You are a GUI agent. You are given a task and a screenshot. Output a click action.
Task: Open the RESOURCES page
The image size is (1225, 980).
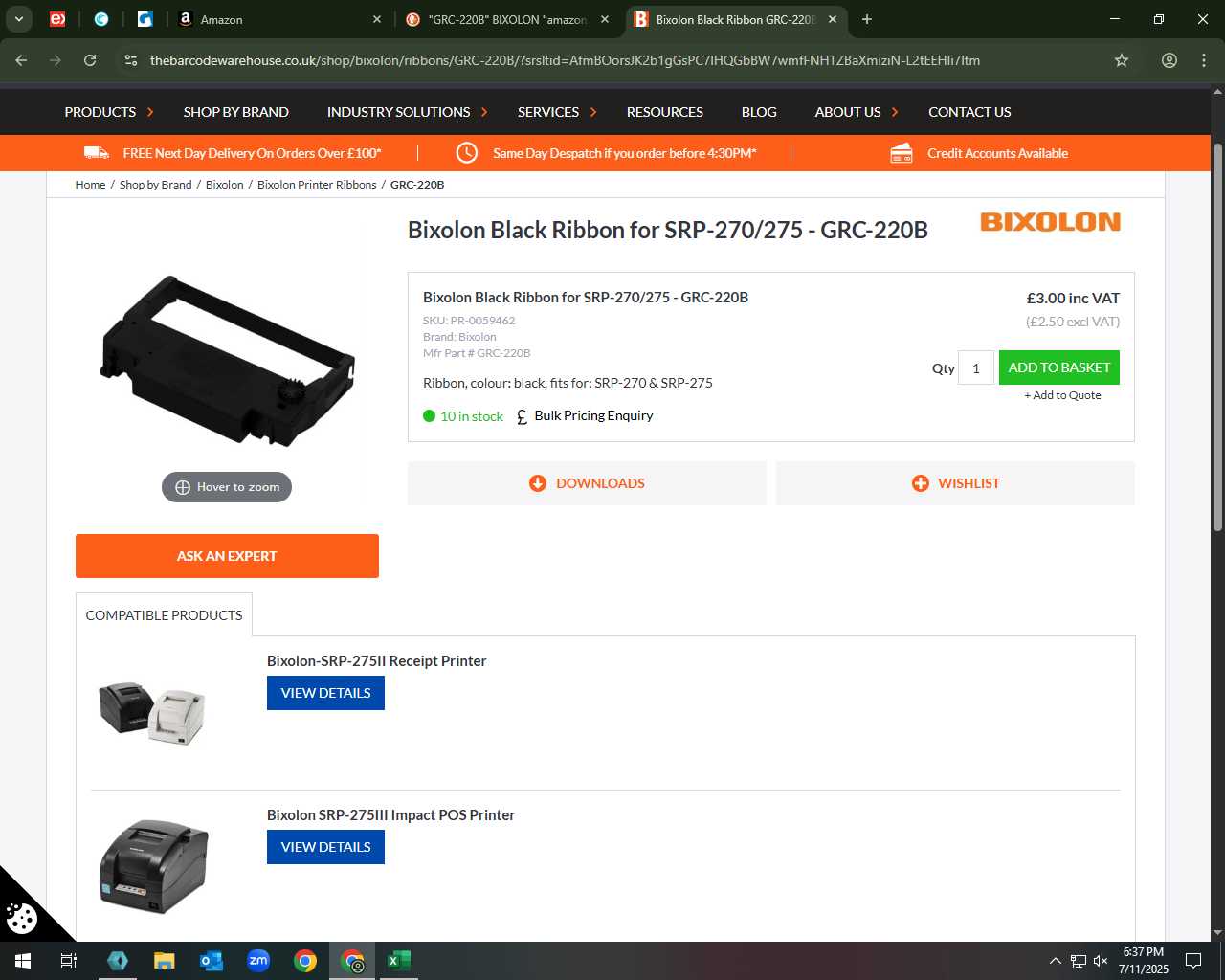pos(665,112)
